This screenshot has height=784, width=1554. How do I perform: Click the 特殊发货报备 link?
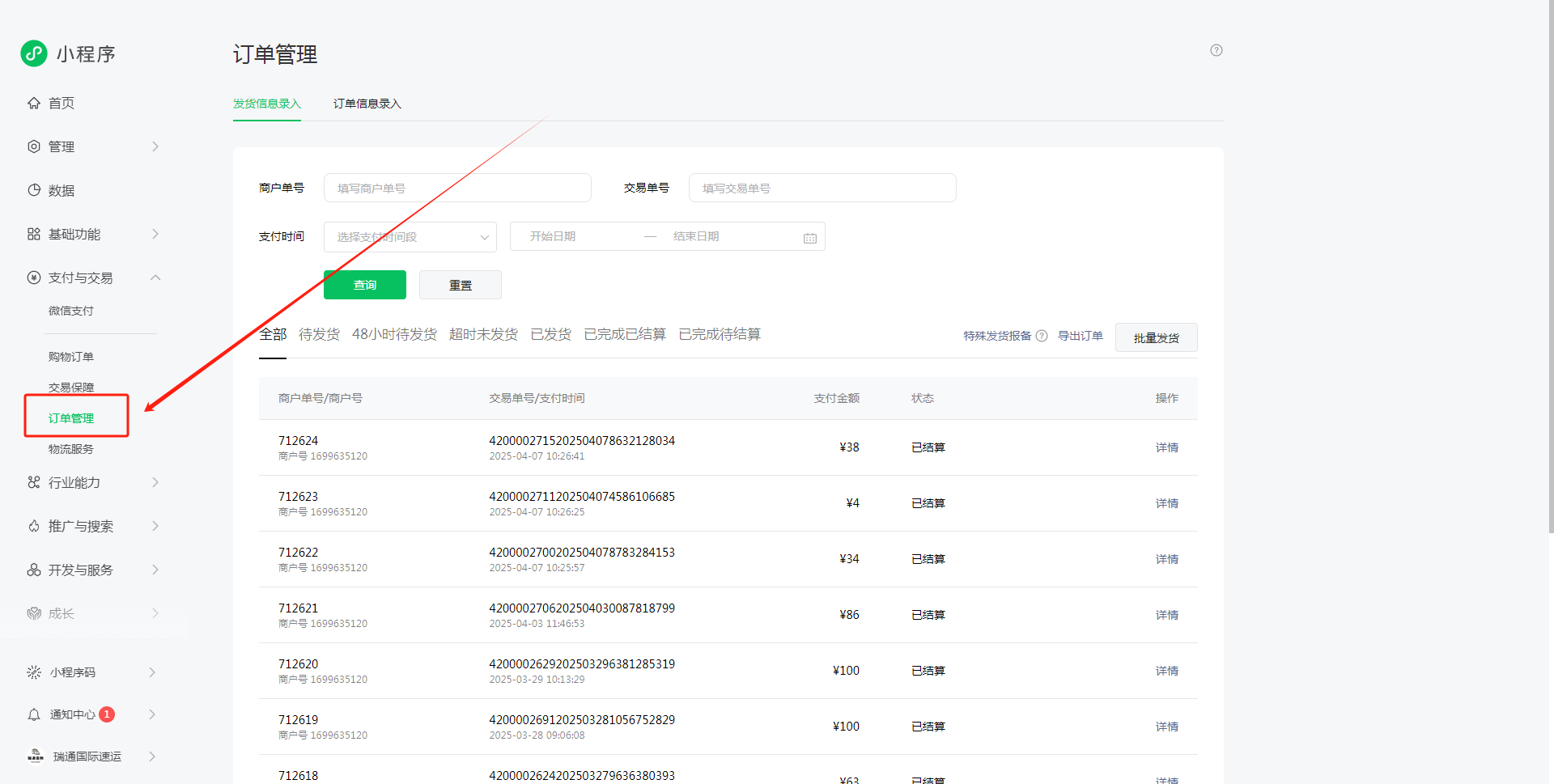997,336
